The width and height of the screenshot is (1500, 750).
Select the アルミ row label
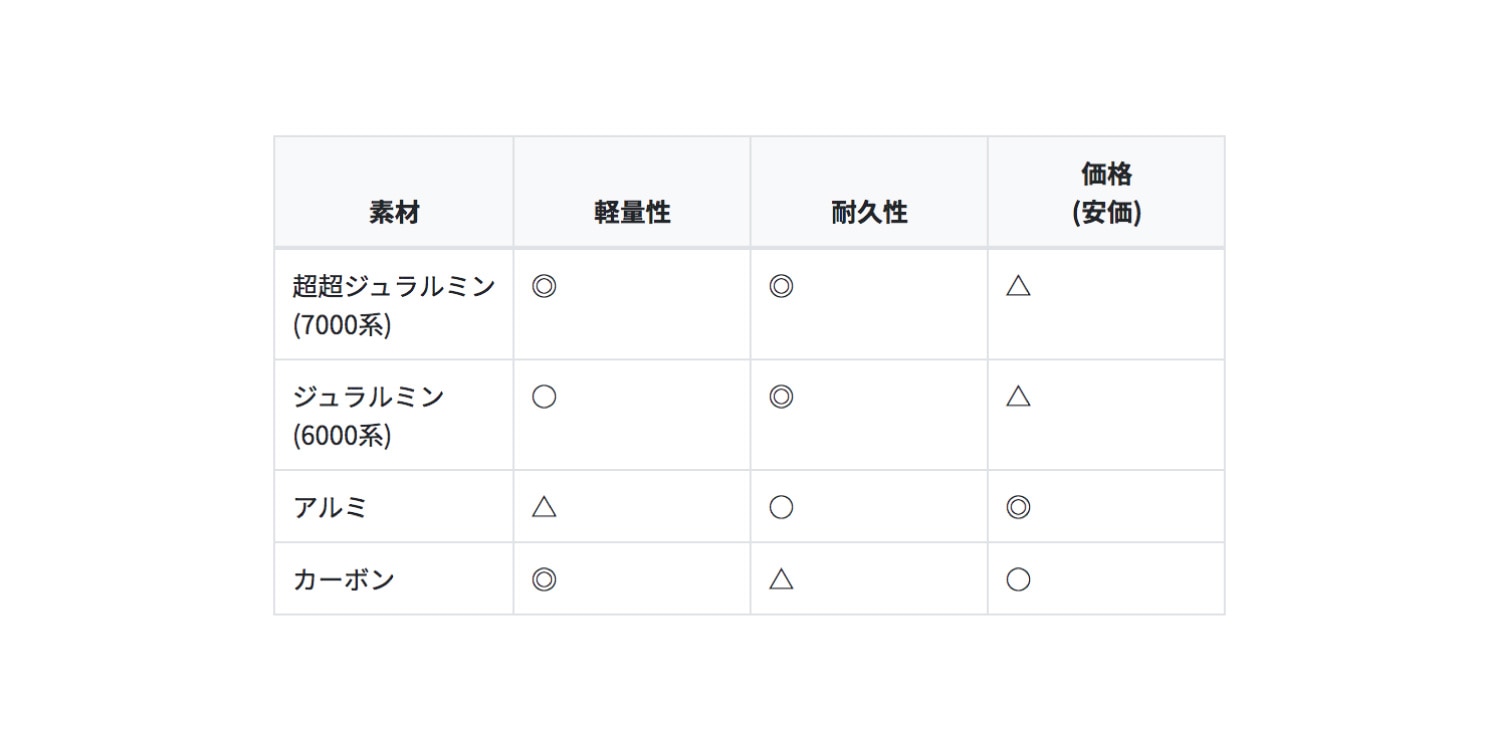click(330, 507)
